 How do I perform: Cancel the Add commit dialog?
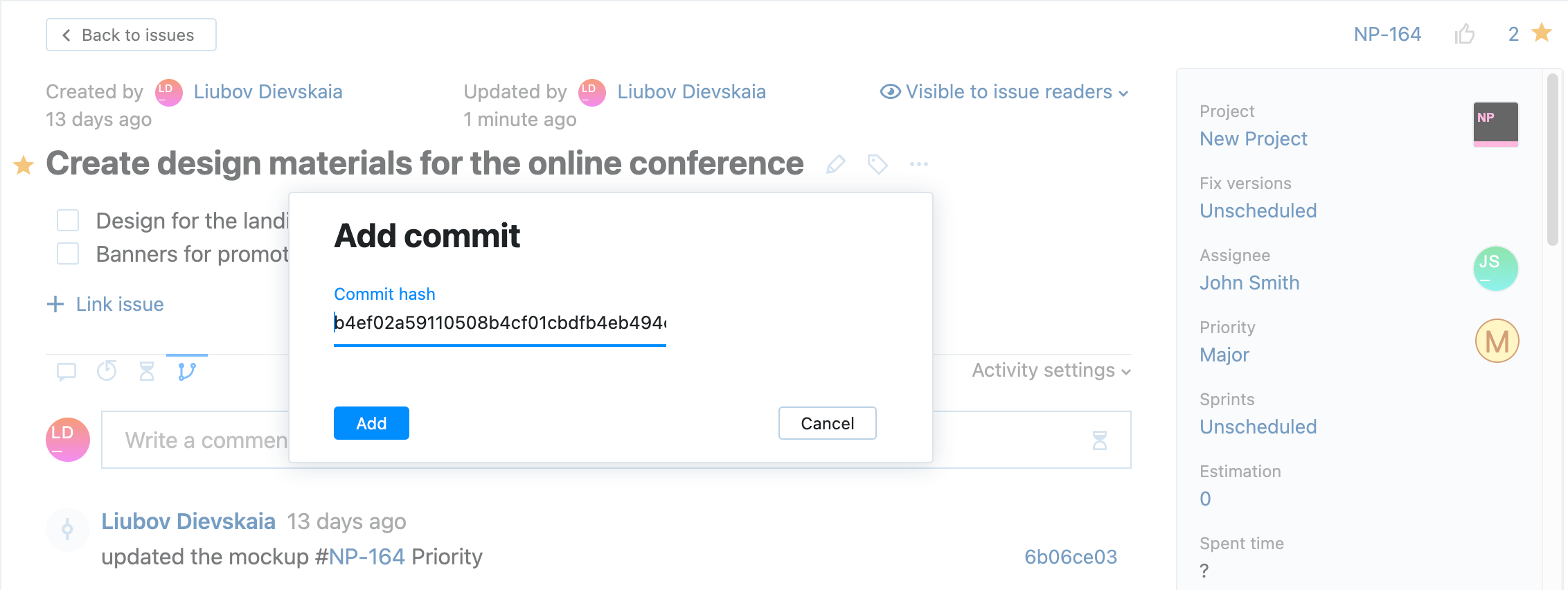click(x=827, y=423)
